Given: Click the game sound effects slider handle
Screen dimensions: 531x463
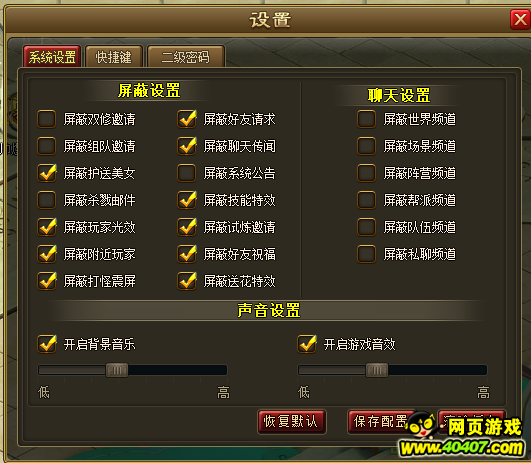Looking at the screenshot, I should 377,370.
